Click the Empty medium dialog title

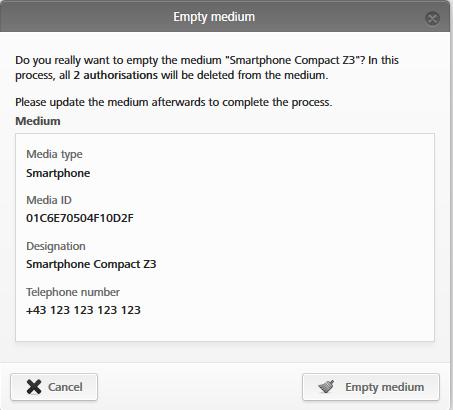214,17
